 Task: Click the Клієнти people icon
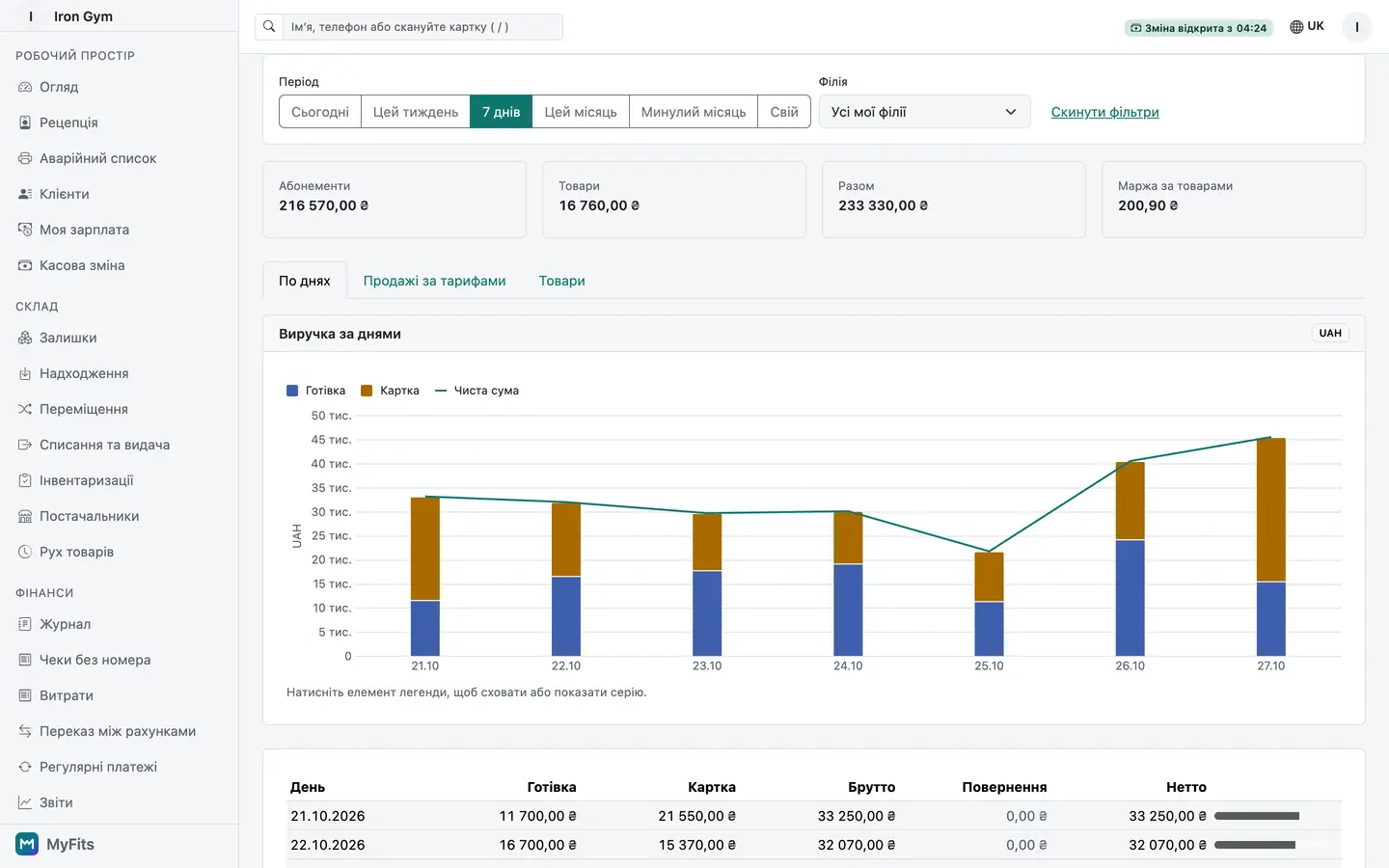point(25,194)
